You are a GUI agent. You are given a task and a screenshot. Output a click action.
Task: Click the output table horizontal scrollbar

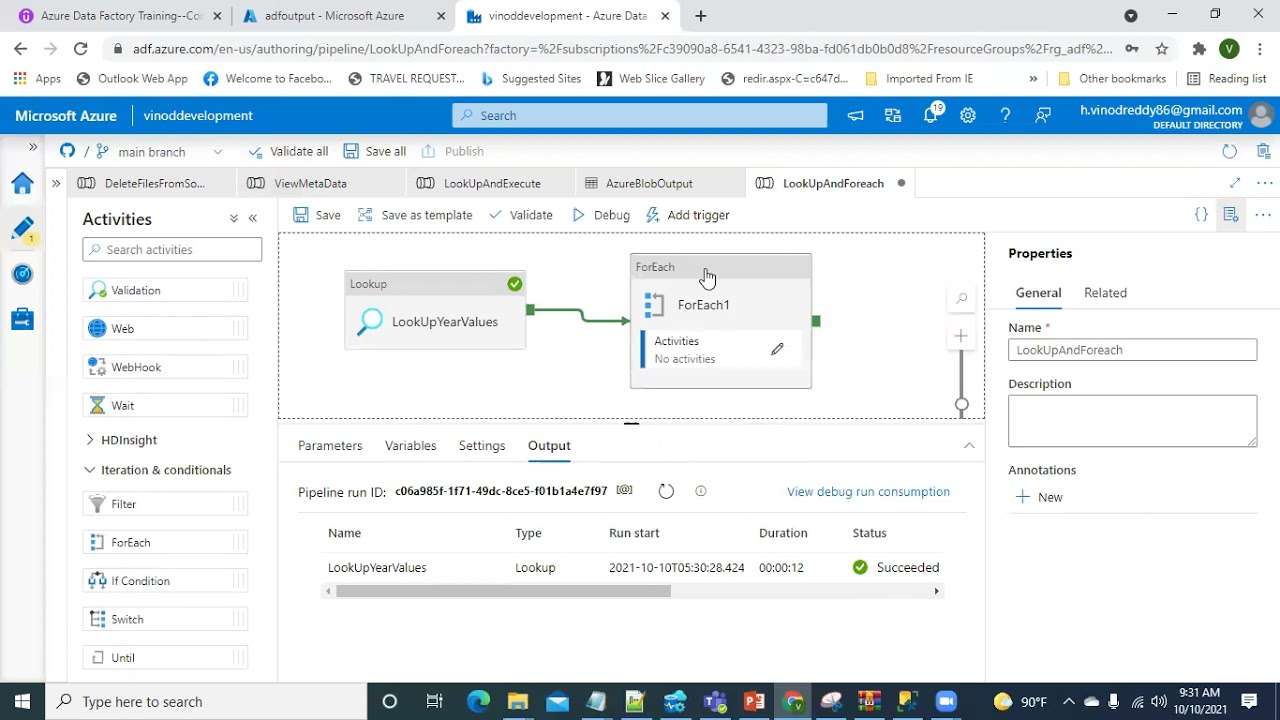503,591
